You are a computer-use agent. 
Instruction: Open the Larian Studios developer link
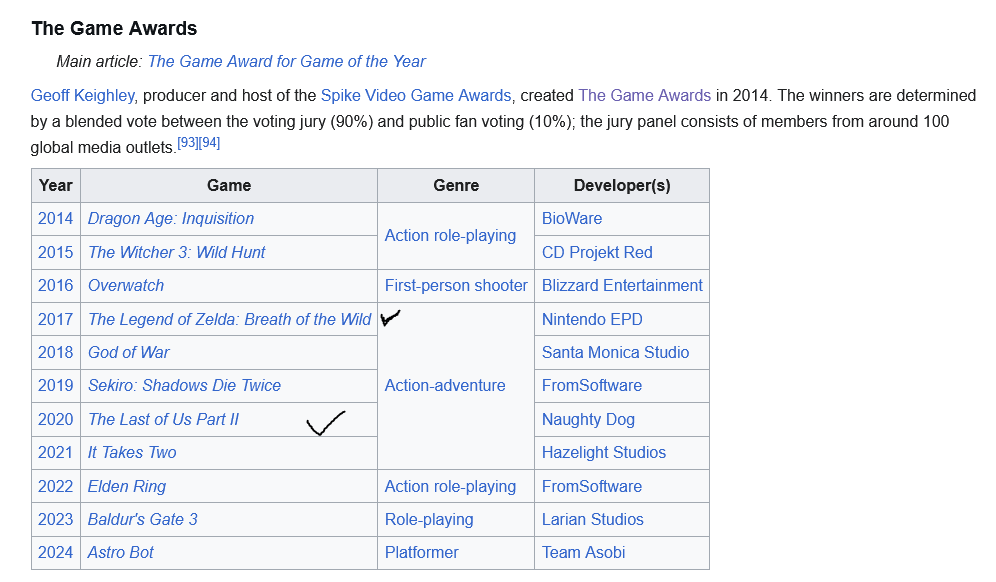pyautogui.click(x=593, y=519)
